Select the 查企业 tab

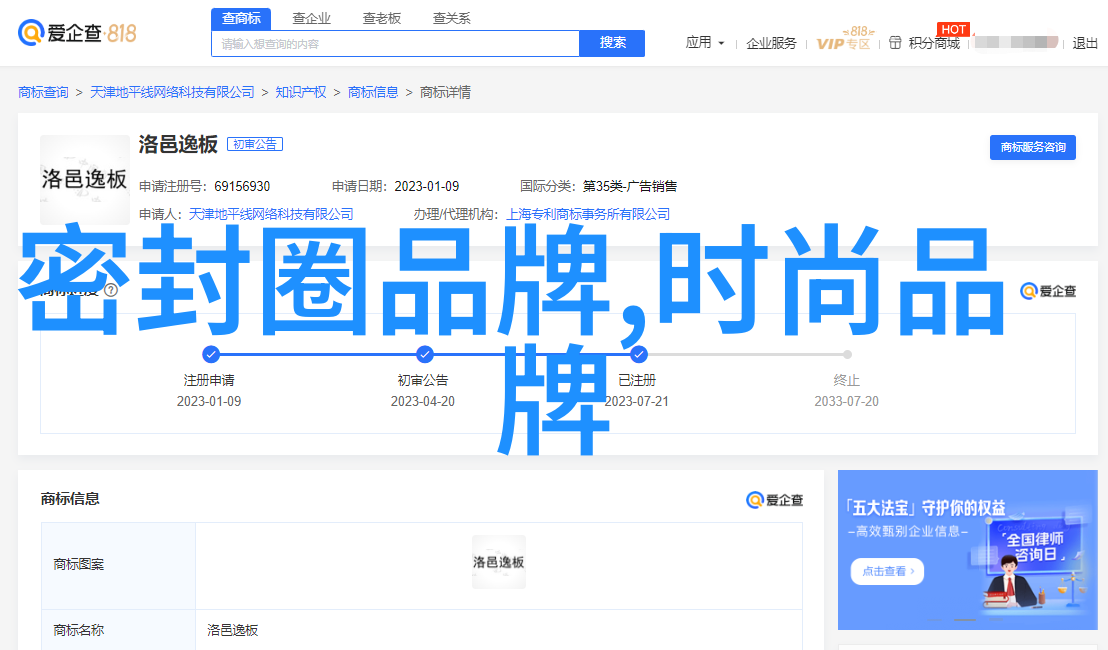(x=312, y=18)
